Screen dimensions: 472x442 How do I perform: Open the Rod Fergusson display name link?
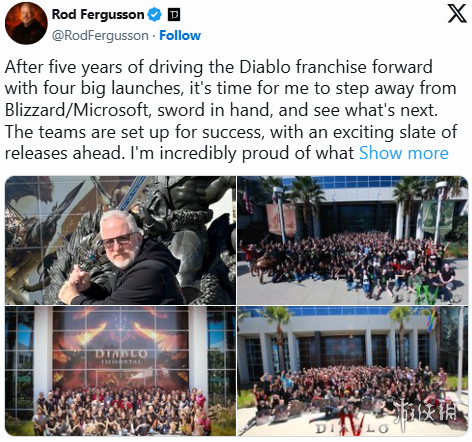[x=98, y=15]
